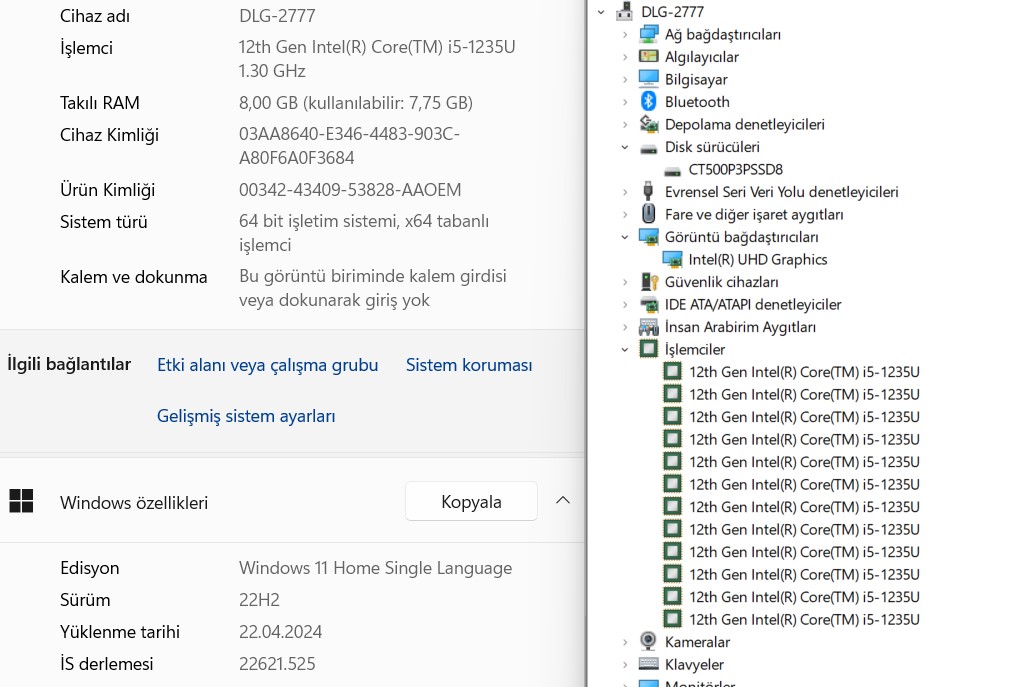Click the Algılayıcılar sensors icon
The height and width of the screenshot is (687, 1021).
pyautogui.click(x=649, y=57)
